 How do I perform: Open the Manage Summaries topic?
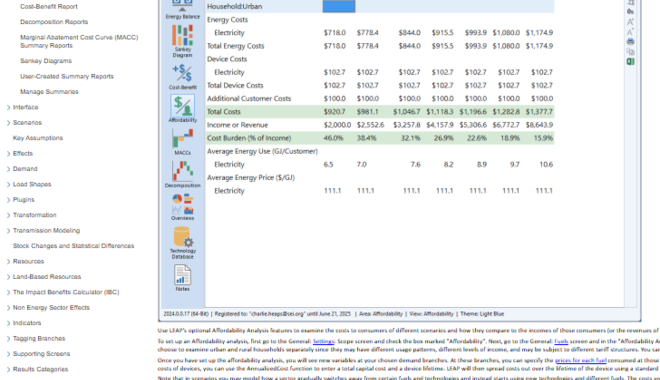coord(49,92)
